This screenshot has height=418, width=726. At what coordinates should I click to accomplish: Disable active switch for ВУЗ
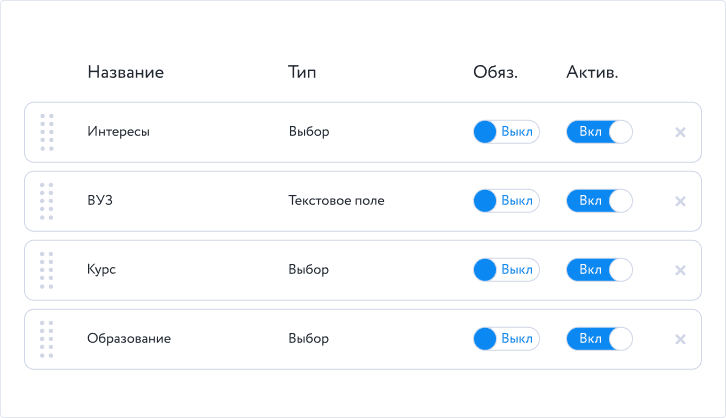(x=599, y=201)
